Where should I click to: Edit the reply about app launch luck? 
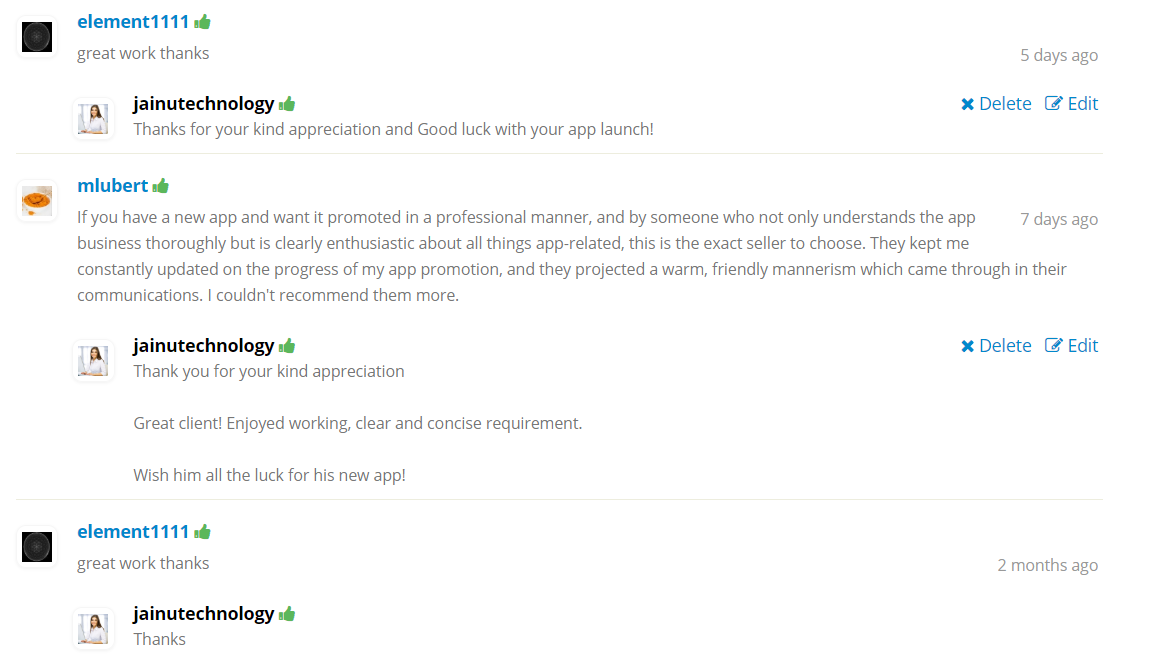[x=1071, y=103]
